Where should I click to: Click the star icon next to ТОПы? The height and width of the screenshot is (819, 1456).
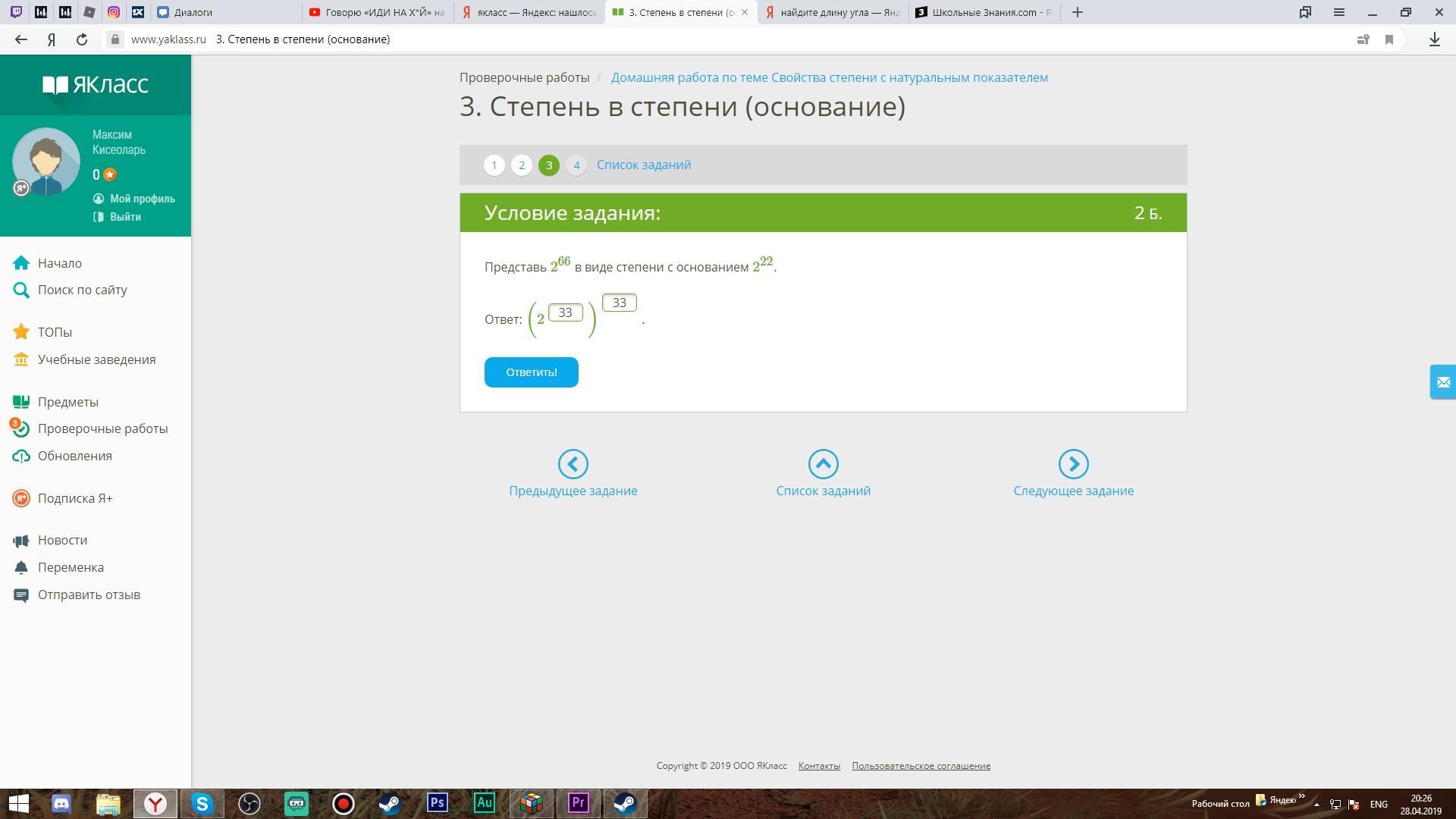coord(21,332)
